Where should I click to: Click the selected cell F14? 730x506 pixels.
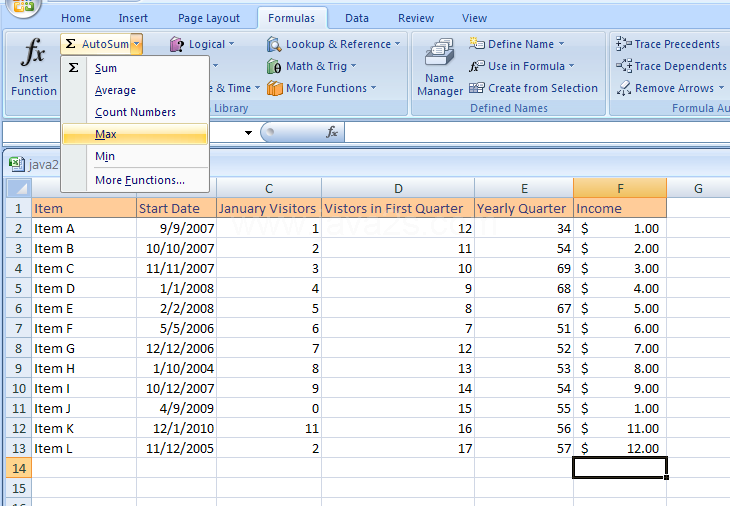[x=620, y=468]
